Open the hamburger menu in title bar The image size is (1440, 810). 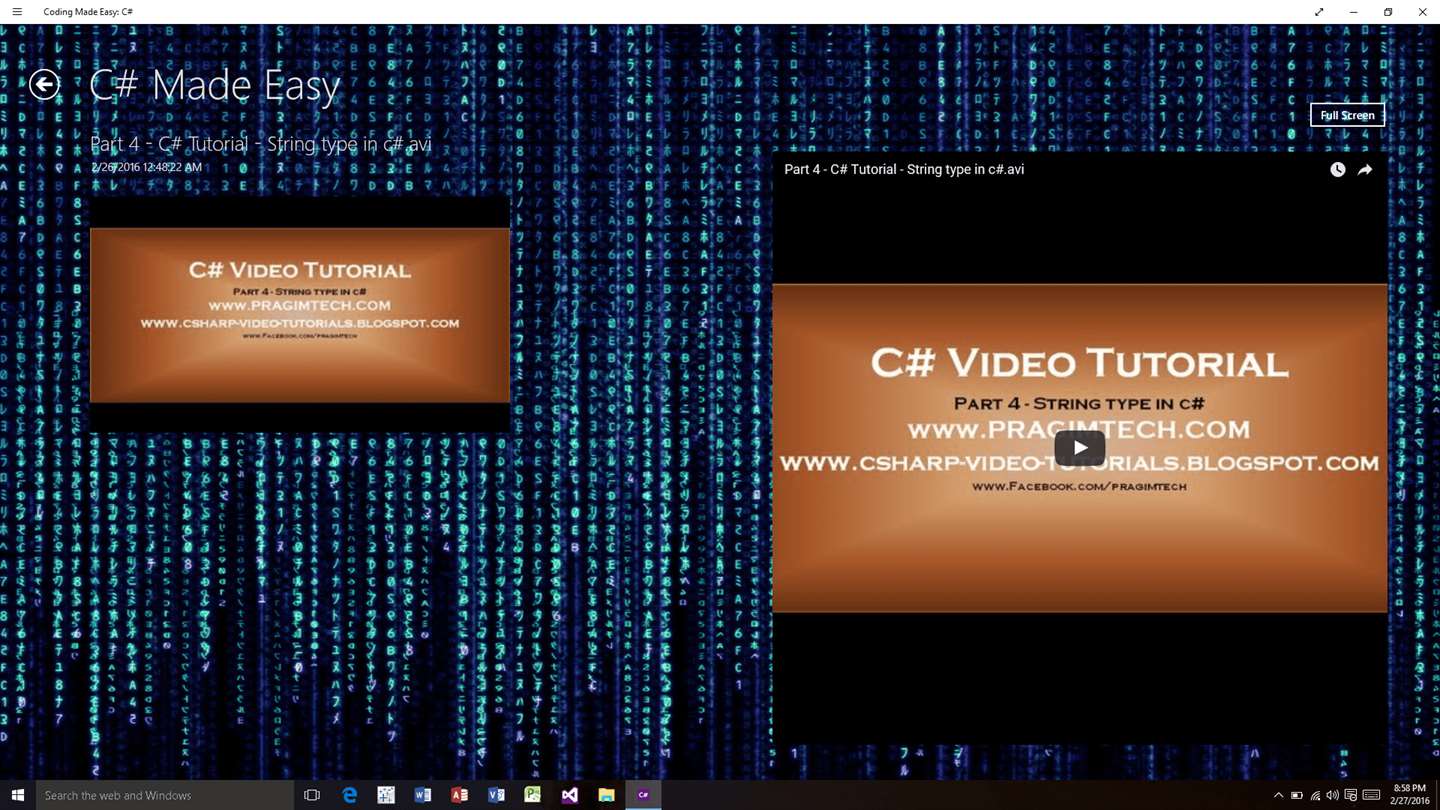coord(17,12)
